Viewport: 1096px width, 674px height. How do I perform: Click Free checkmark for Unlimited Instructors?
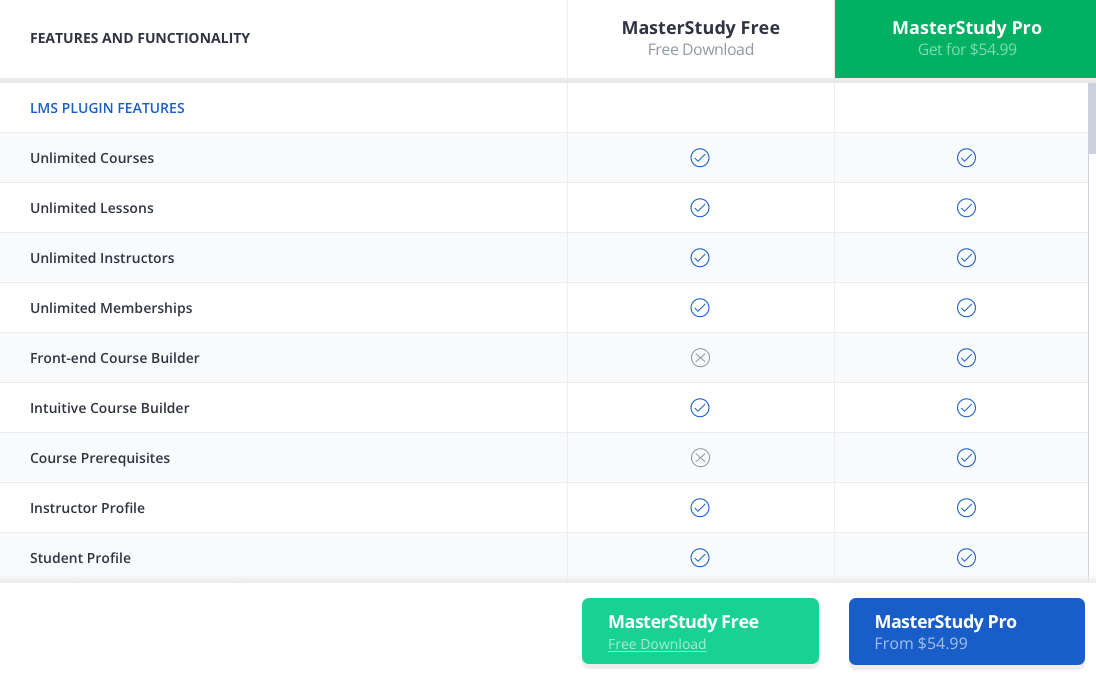(700, 258)
